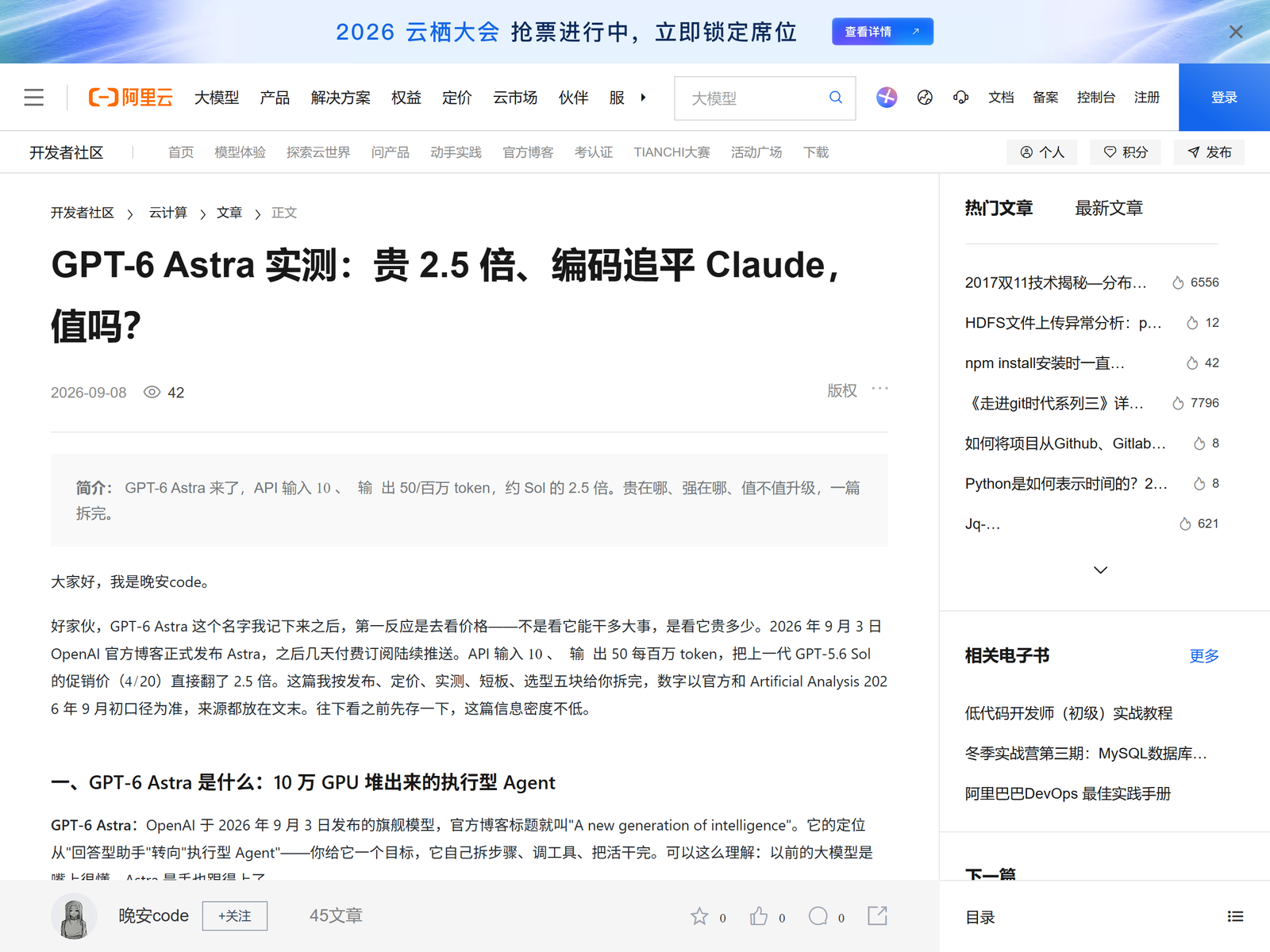Open 活动广场 tab
This screenshot has height=952, width=1270.
(756, 152)
